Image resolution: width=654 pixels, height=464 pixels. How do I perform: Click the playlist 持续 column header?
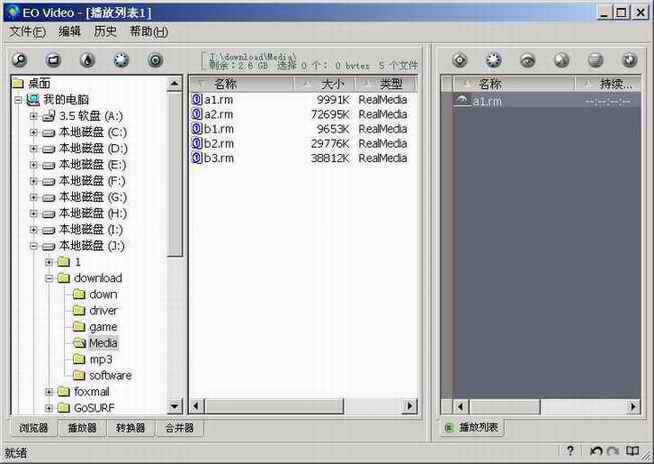coord(608,84)
